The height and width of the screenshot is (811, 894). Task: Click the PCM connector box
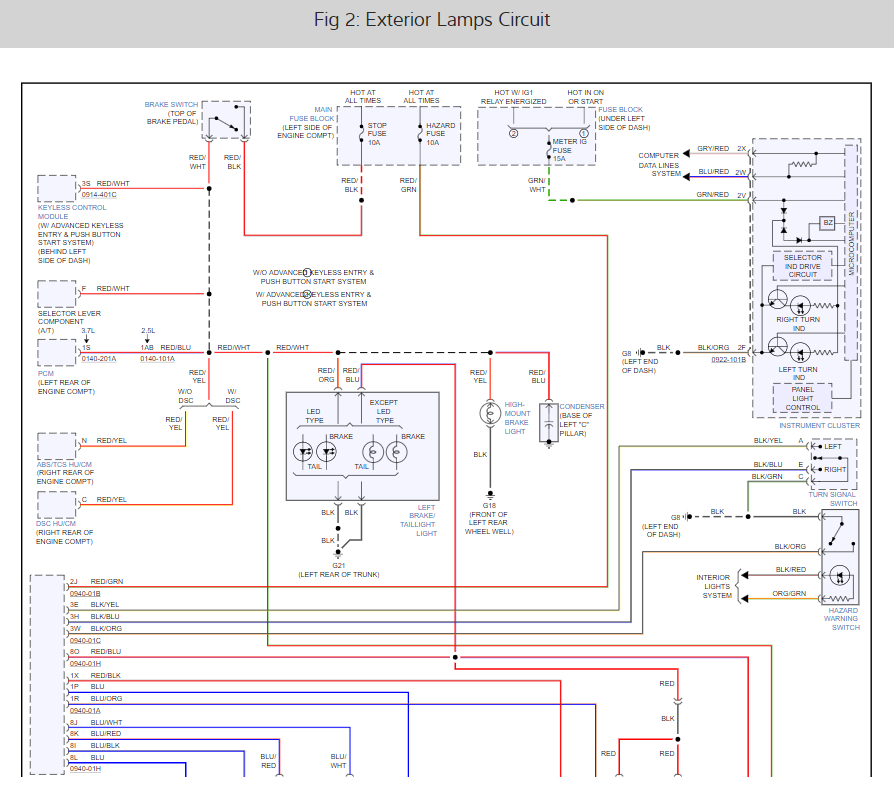pos(56,352)
